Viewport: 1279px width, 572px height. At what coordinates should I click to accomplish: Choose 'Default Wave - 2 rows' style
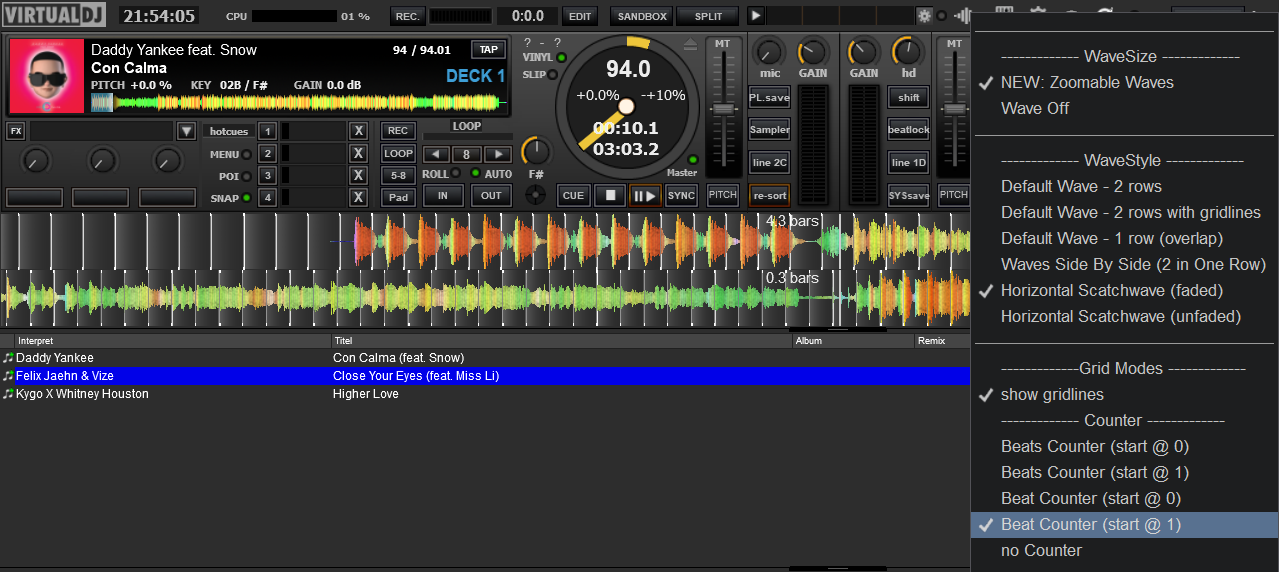coord(1081,186)
